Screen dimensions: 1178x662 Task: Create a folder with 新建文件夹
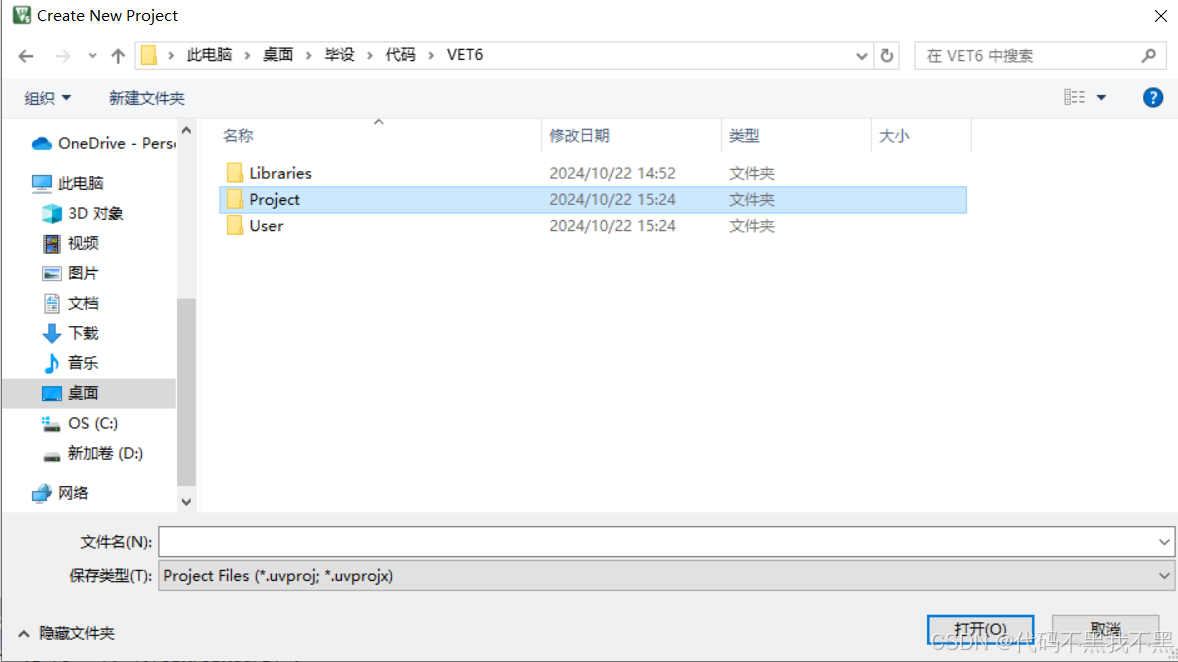coord(146,98)
